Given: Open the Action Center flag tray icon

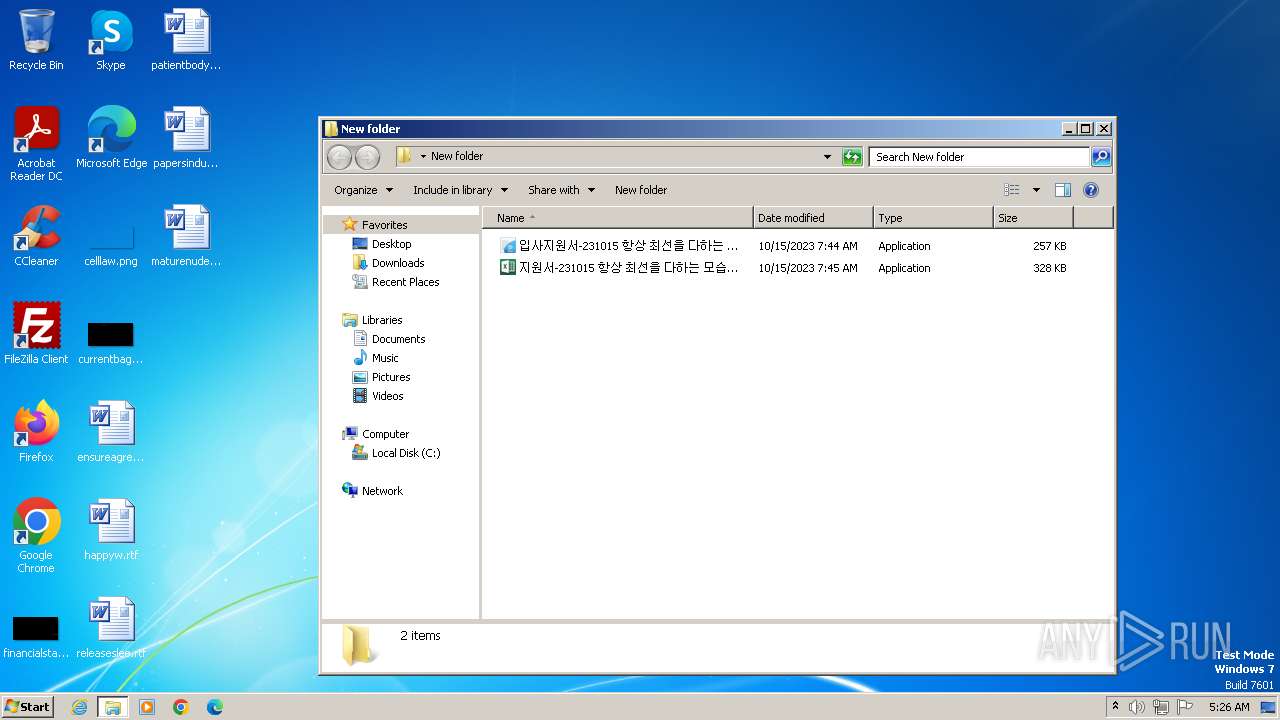Looking at the screenshot, I should point(1186,707).
